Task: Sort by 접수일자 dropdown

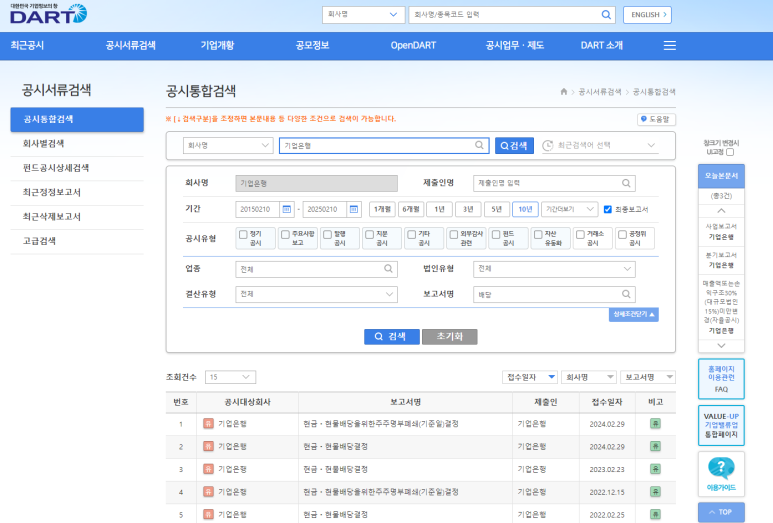Action: click(x=530, y=377)
